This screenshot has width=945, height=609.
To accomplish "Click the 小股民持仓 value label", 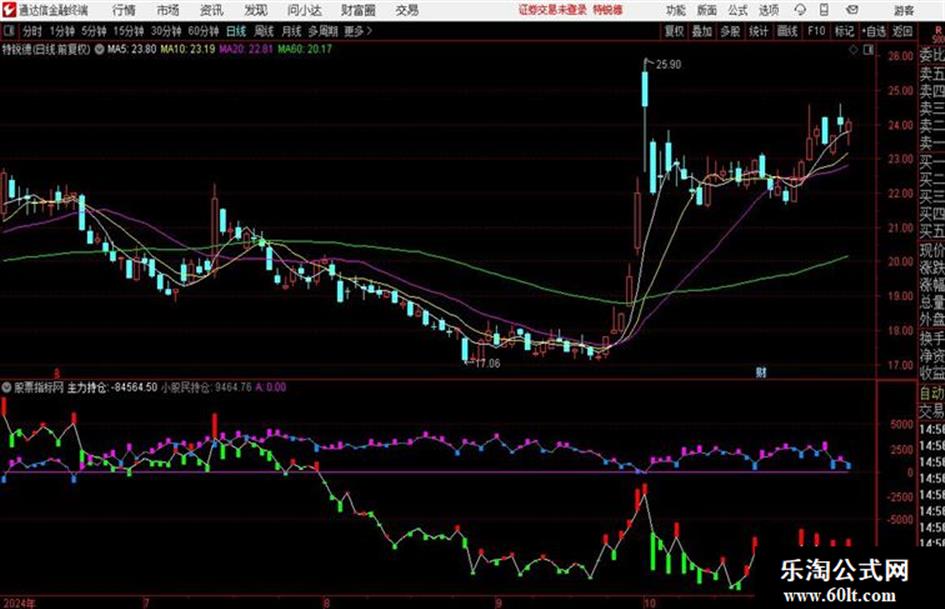I will (x=206, y=387).
